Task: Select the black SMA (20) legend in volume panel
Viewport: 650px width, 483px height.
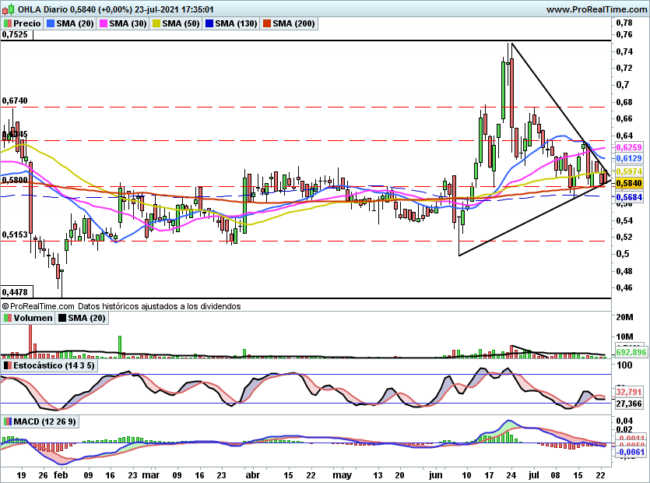Action: click(82, 318)
